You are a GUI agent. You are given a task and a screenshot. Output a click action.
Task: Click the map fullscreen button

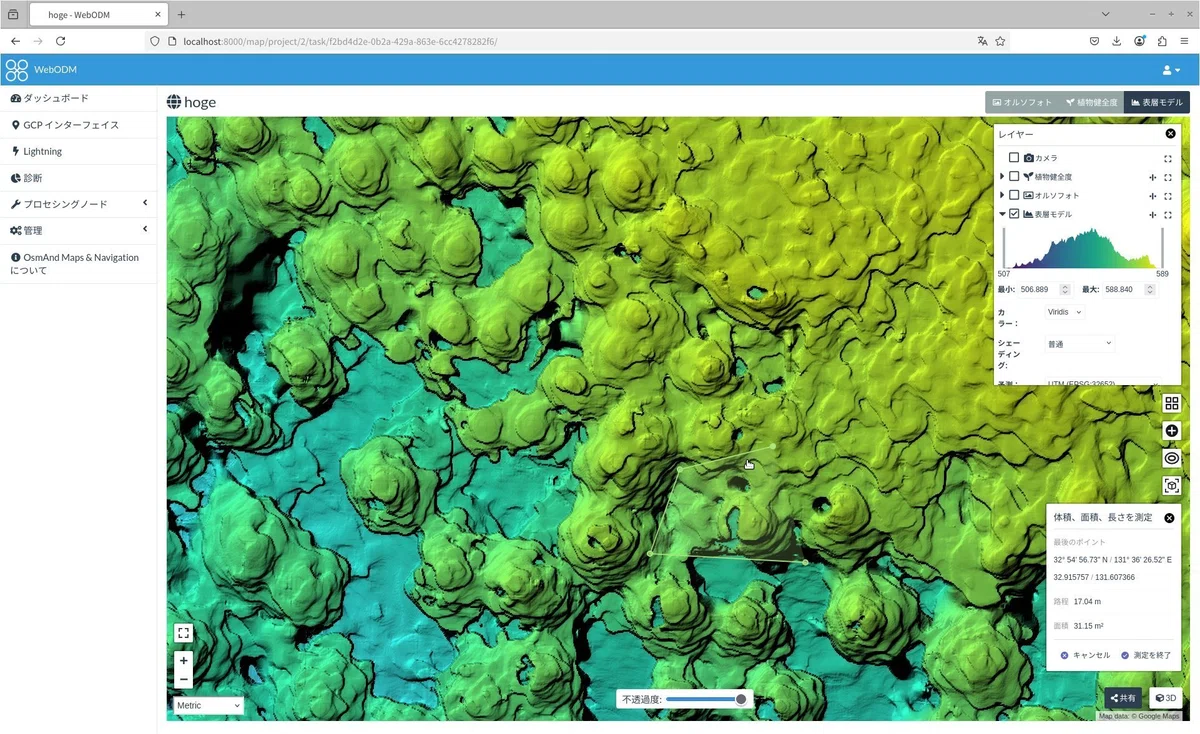[x=183, y=633]
